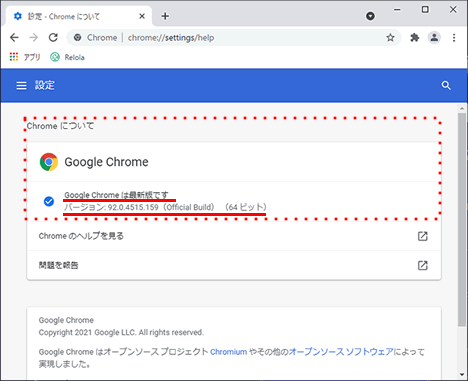
Task: Open the Chromium hyperlink
Action: [x=229, y=352]
